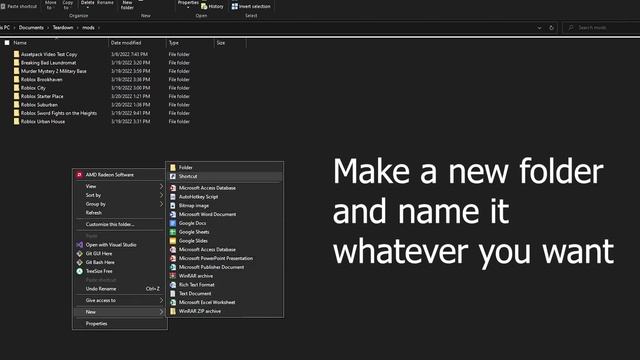
Task: Click the refresh icon beside the address bar
Action: tap(551, 28)
